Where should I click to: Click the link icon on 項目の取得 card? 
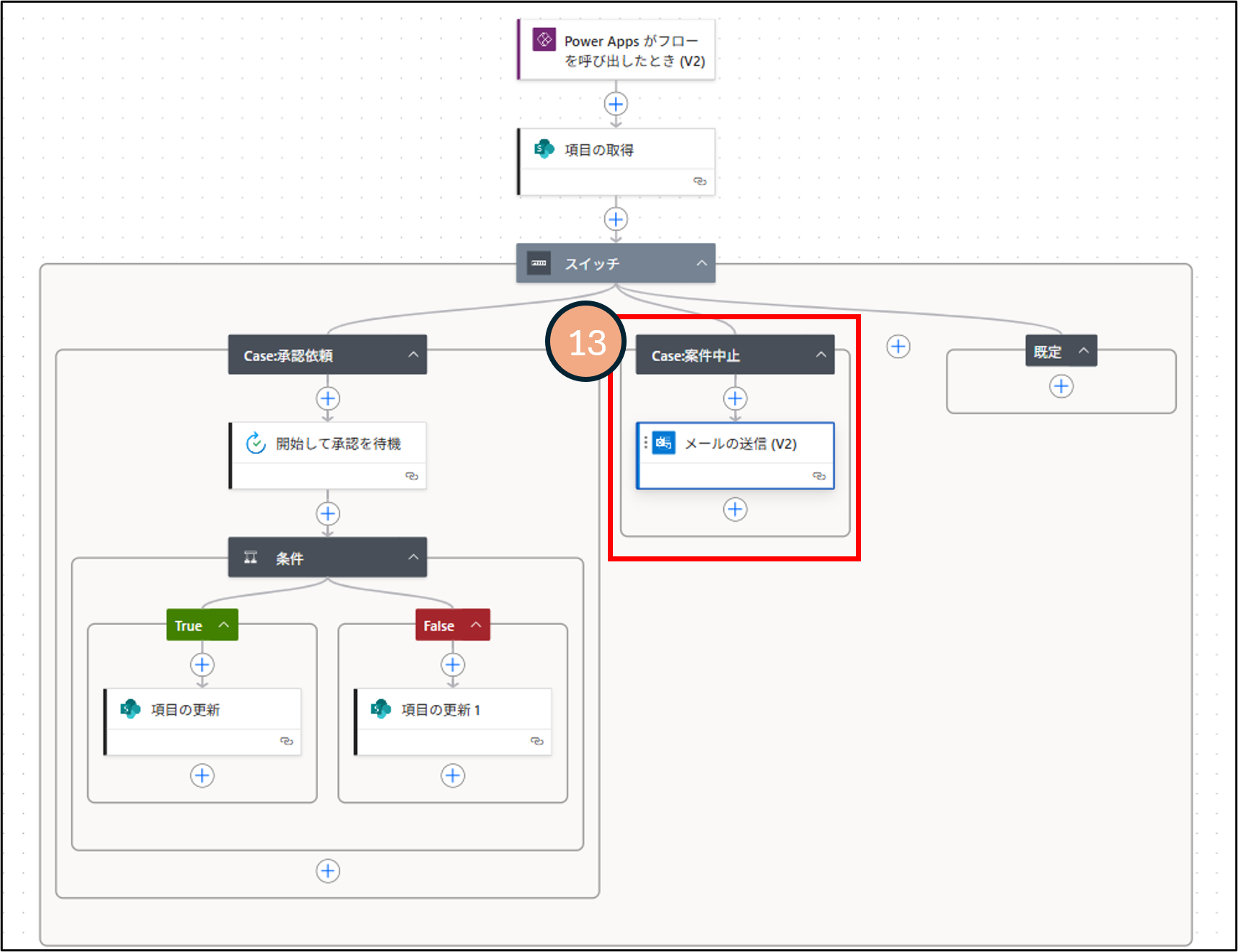coord(699,181)
